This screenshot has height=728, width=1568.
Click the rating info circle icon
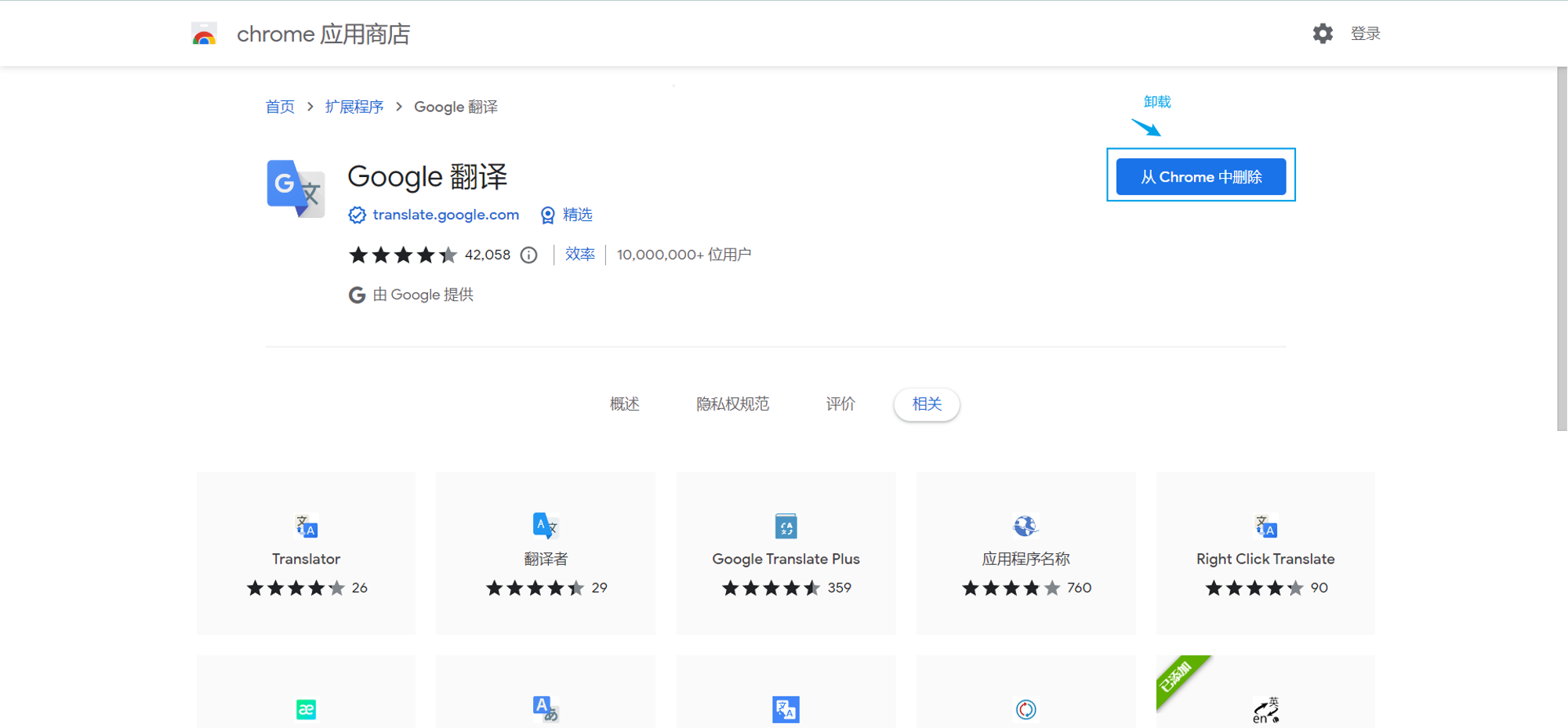[x=529, y=255]
